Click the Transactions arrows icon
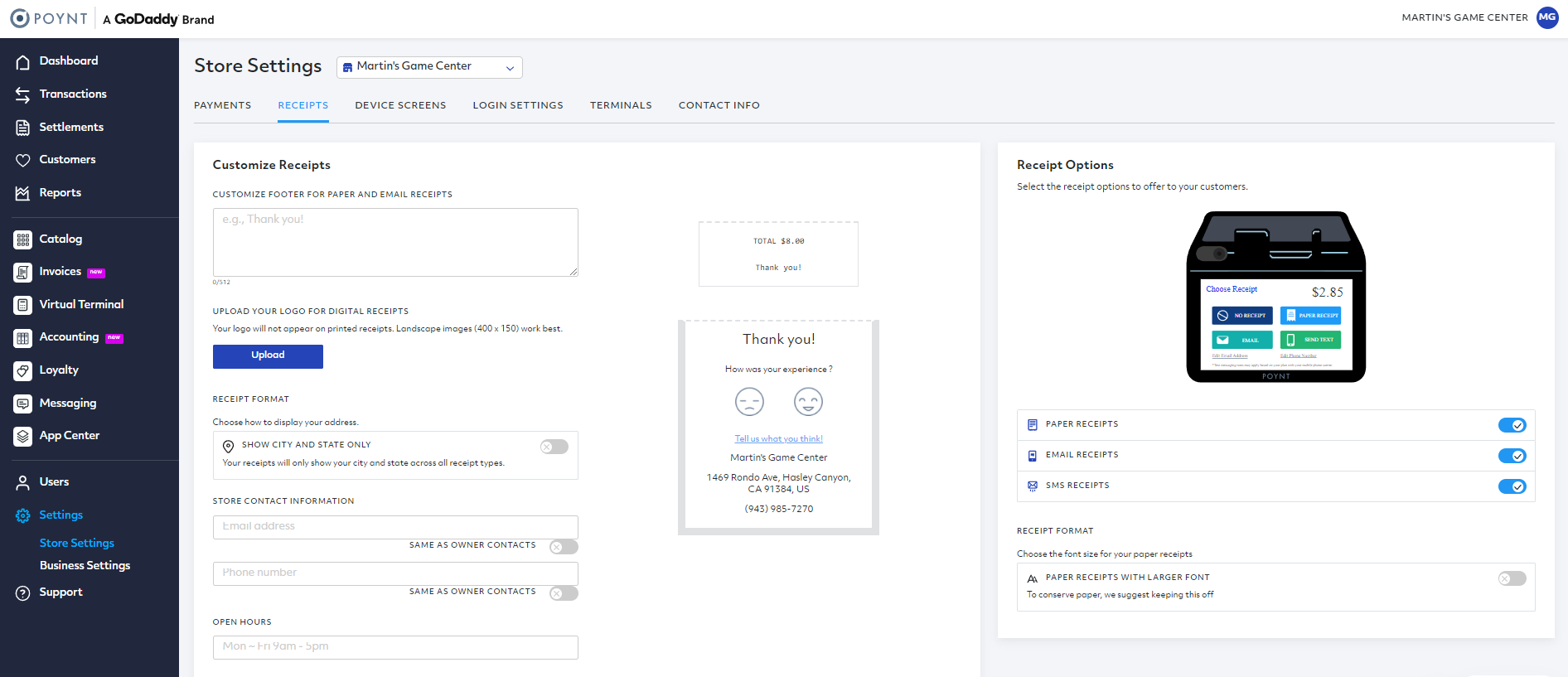1568x677 pixels. (x=23, y=94)
